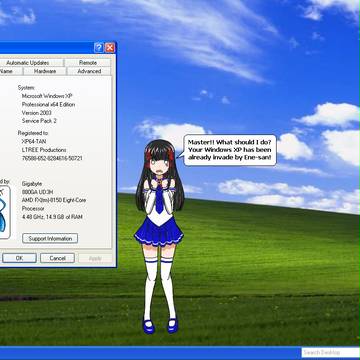This screenshot has height=360, width=360.
Task: Click the 'Gigabyte' manufacturer text
Action: 32,184
